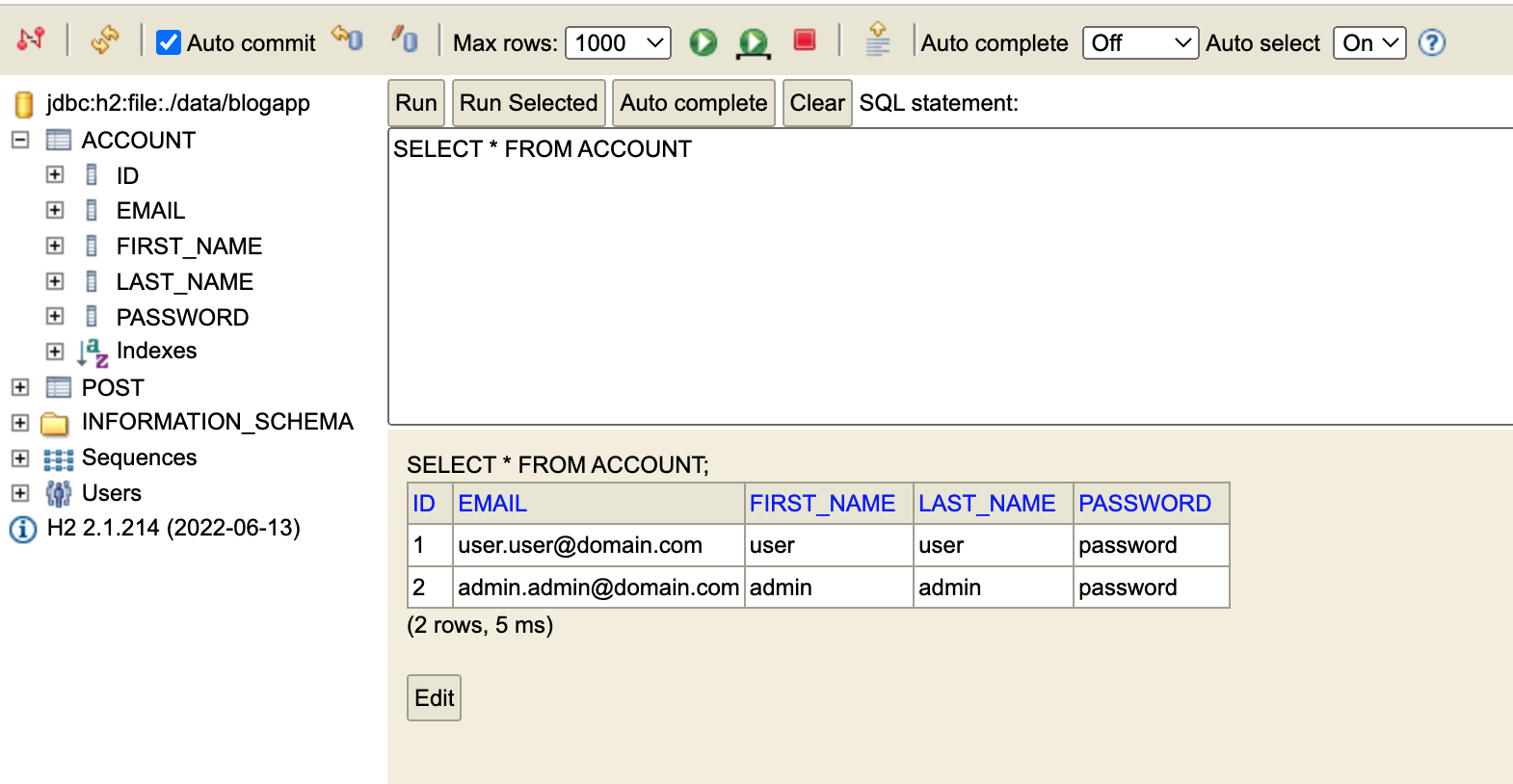Click the red Cancel statement icon
The height and width of the screenshot is (784, 1513).
click(x=805, y=39)
